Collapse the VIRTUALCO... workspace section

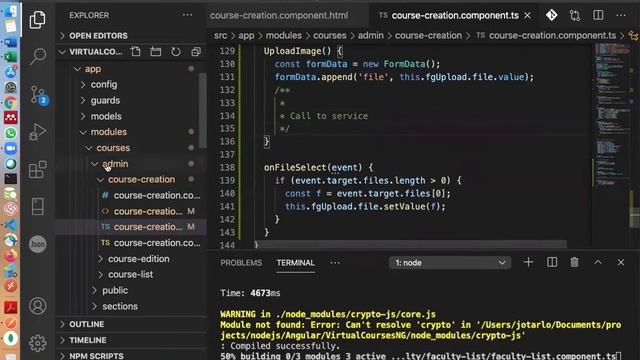95,52
